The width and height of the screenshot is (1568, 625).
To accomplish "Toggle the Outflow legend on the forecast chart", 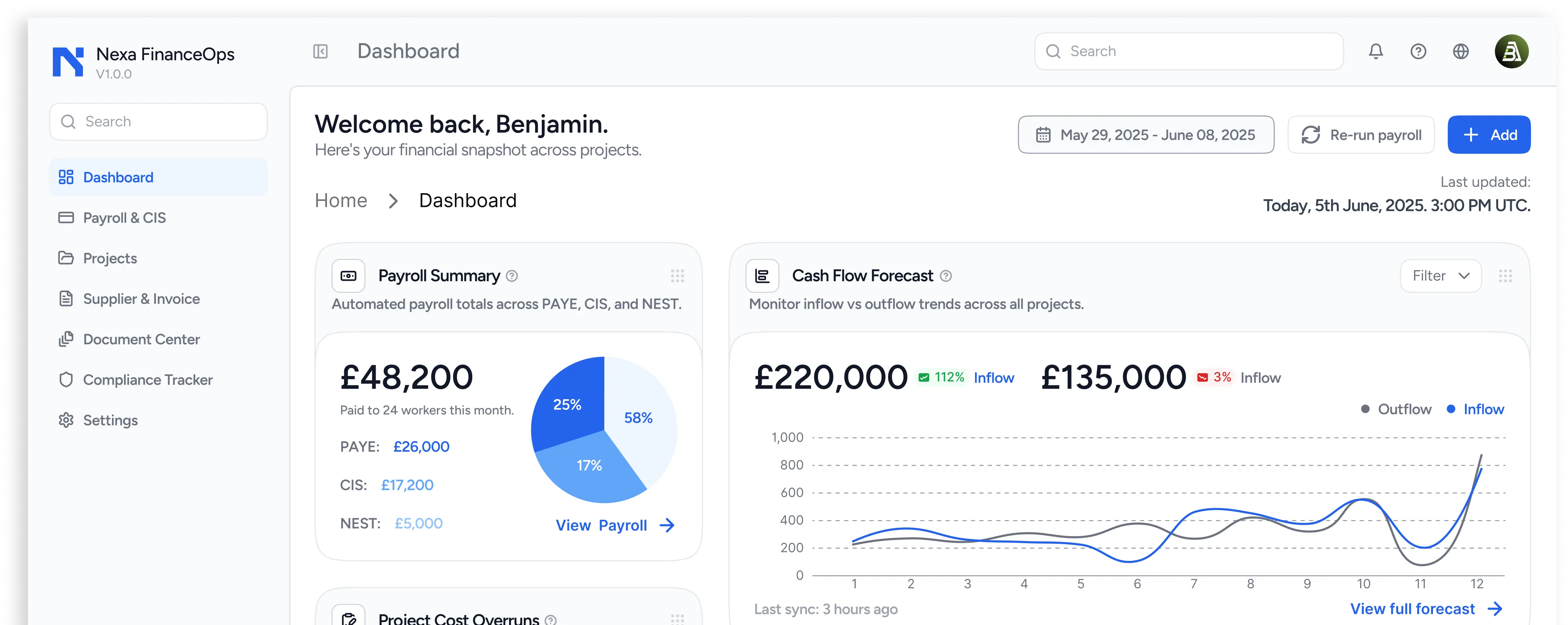I will (1396, 408).
